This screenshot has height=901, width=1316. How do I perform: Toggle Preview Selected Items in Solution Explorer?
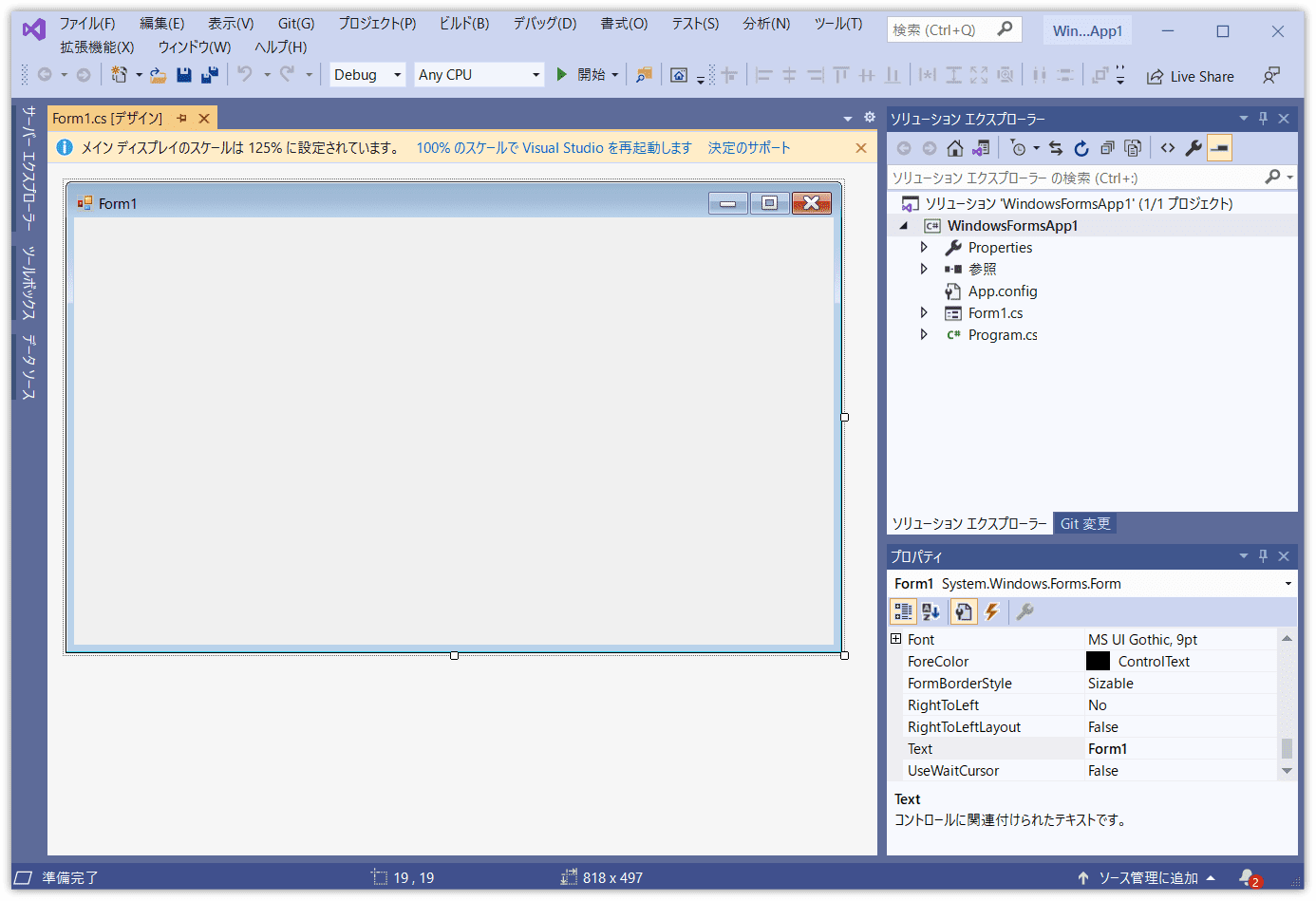(x=1220, y=148)
